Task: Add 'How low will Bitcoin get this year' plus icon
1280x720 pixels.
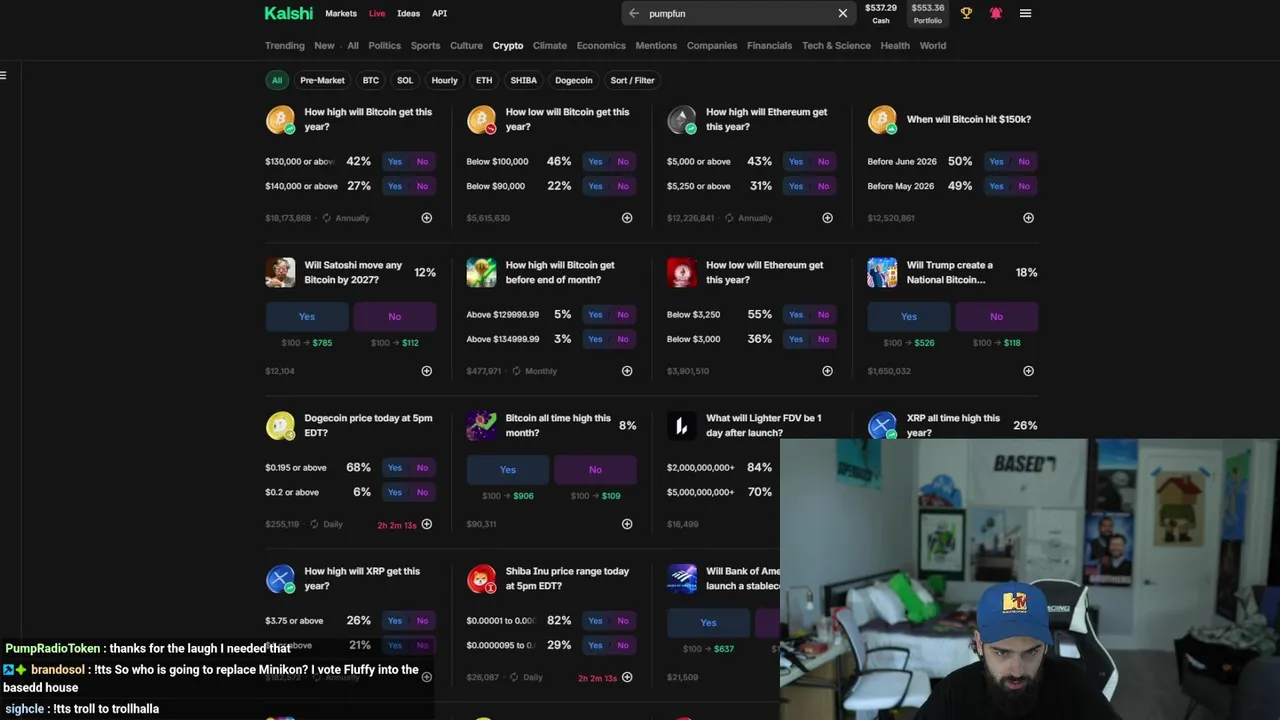Action: [627, 218]
